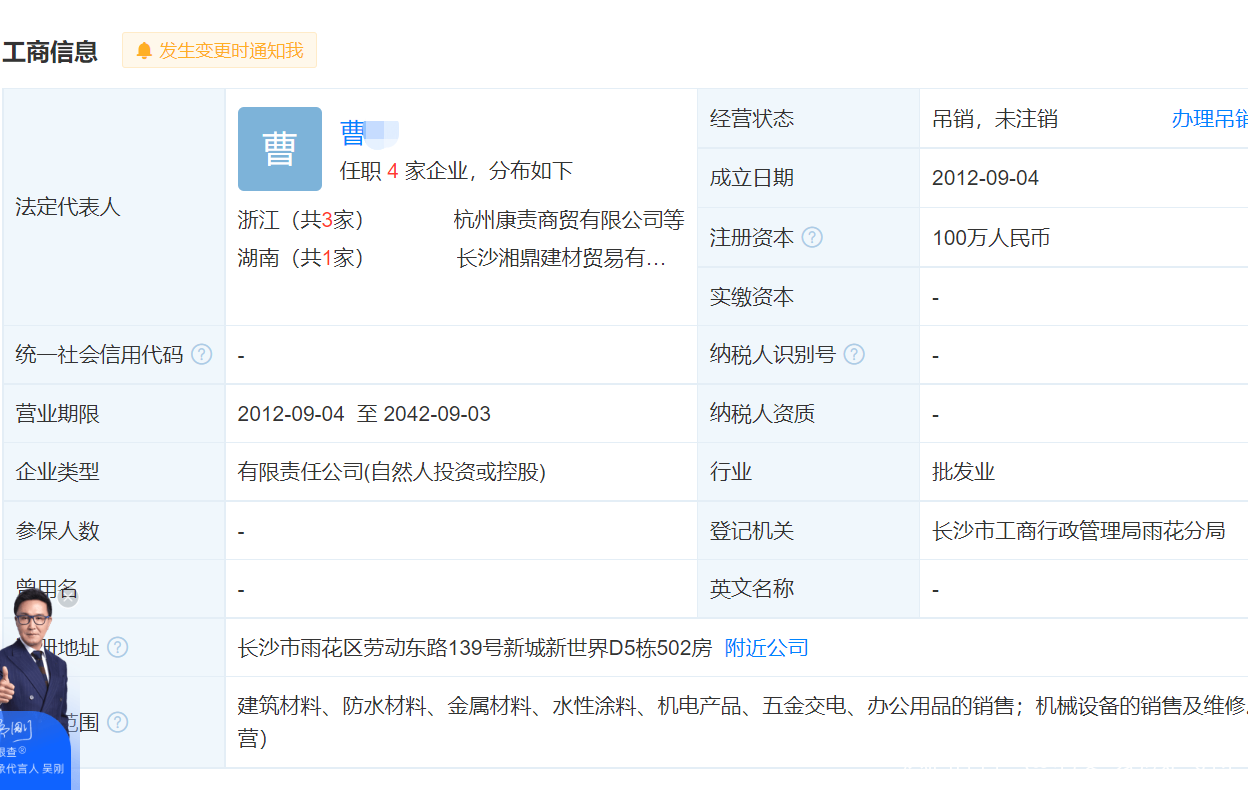1248x790 pixels.
Task: Click the 纳税人资质 label cell
Action: tap(808, 414)
